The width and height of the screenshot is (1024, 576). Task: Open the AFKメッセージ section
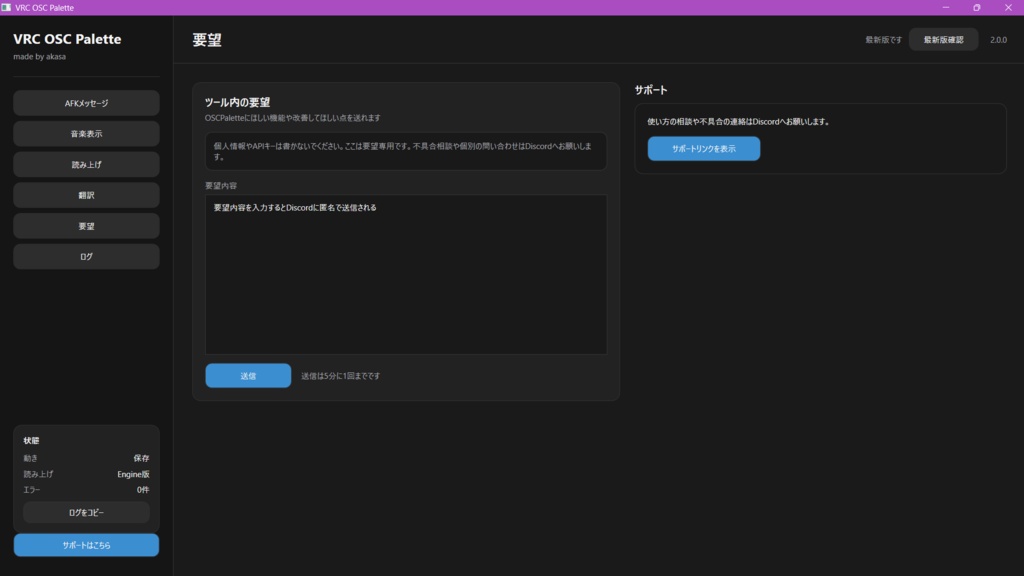pos(86,103)
